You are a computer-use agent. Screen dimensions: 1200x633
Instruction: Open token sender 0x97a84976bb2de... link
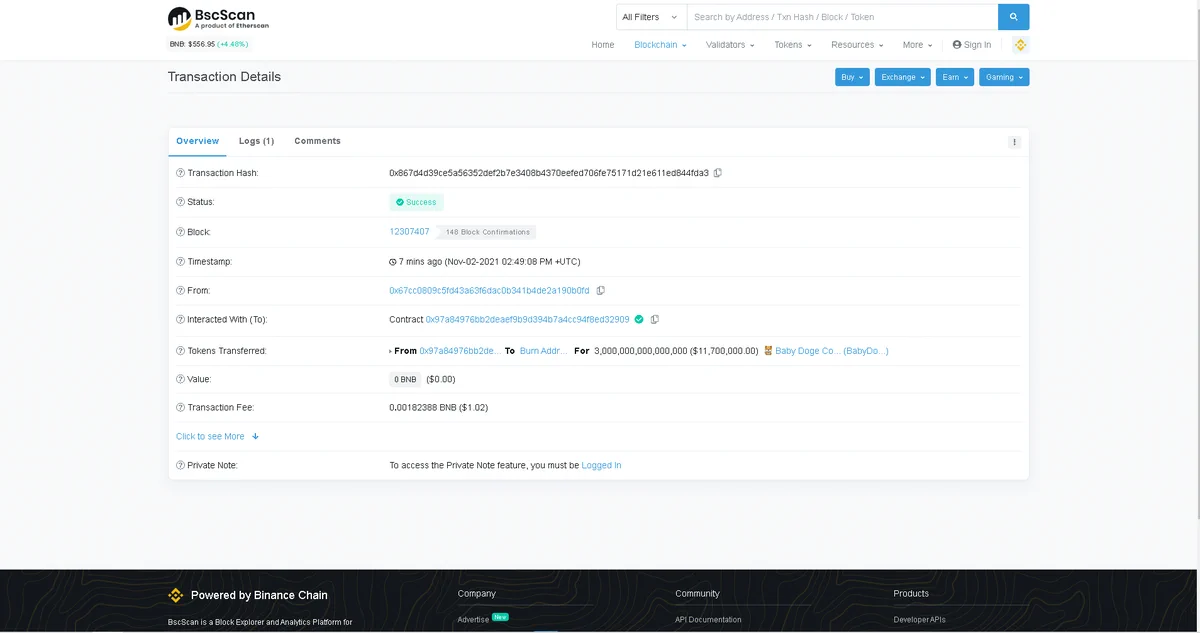pos(460,351)
